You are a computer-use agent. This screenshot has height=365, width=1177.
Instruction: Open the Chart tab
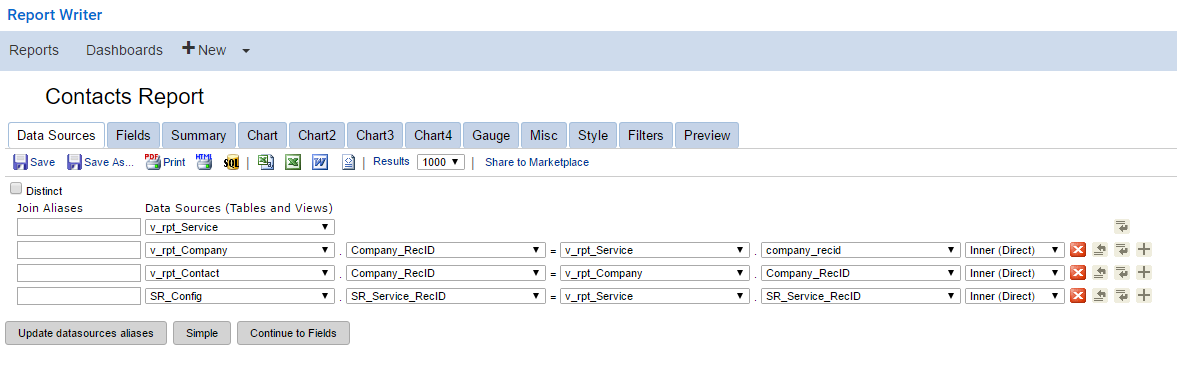pyautogui.click(x=262, y=135)
